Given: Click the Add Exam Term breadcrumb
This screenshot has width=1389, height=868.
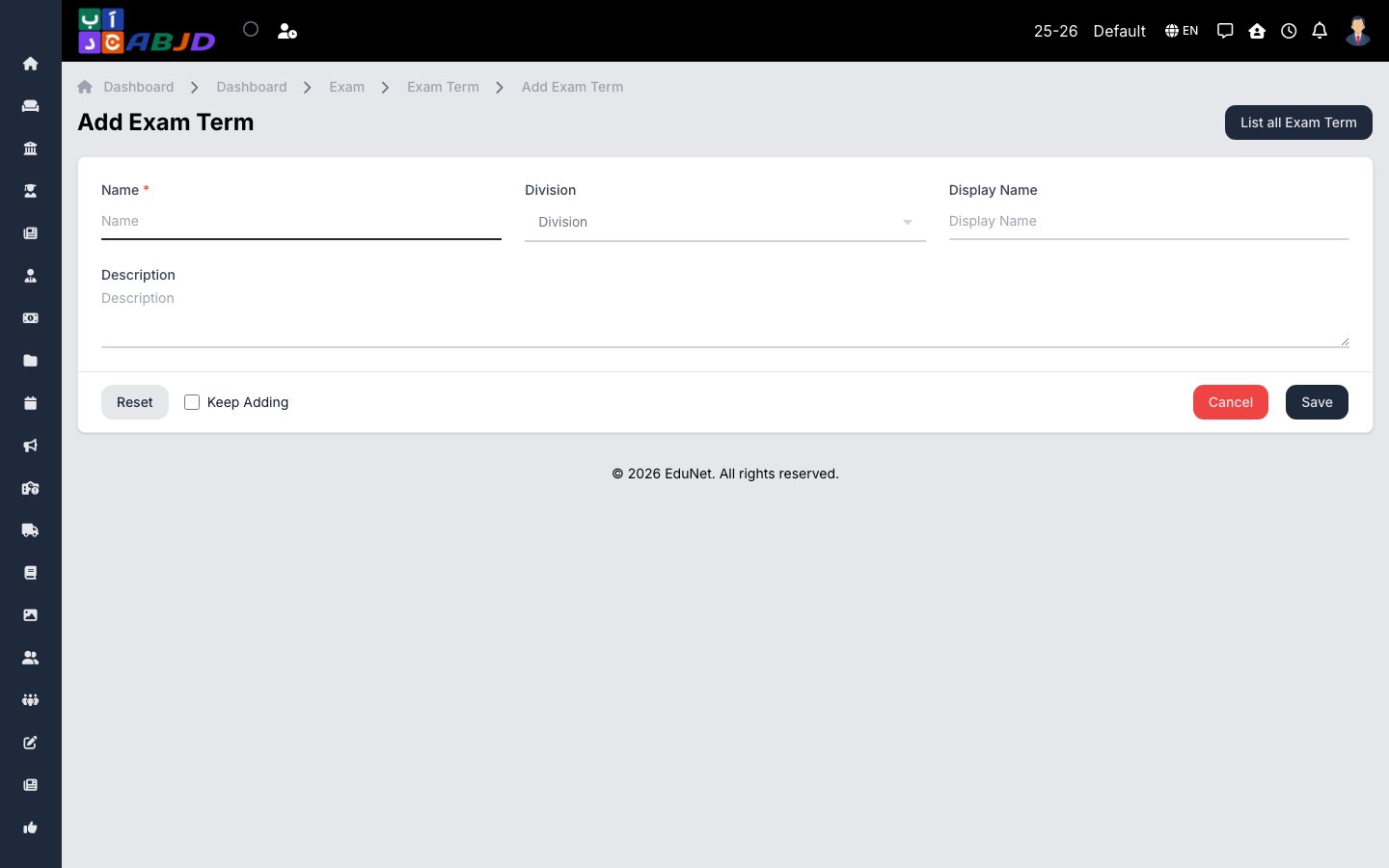Looking at the screenshot, I should coord(573,87).
